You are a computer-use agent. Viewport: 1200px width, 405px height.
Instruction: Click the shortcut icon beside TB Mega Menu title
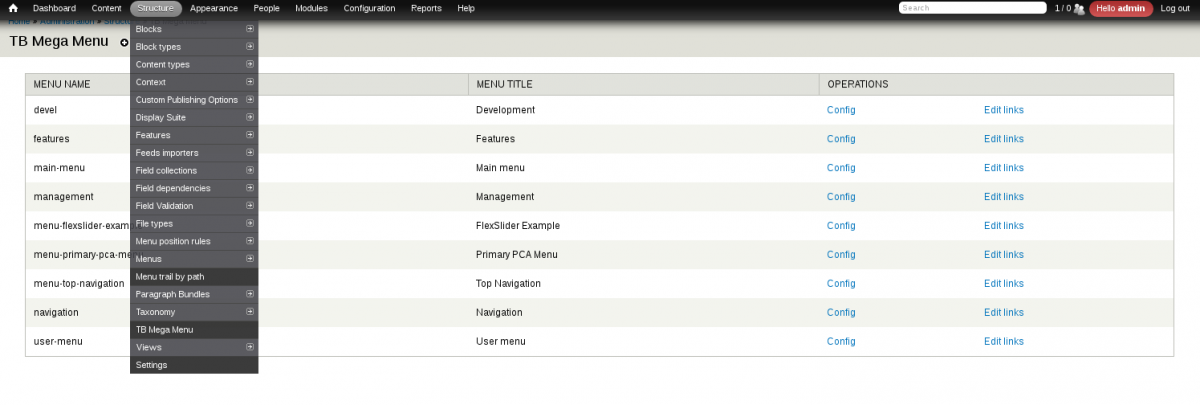[124, 43]
